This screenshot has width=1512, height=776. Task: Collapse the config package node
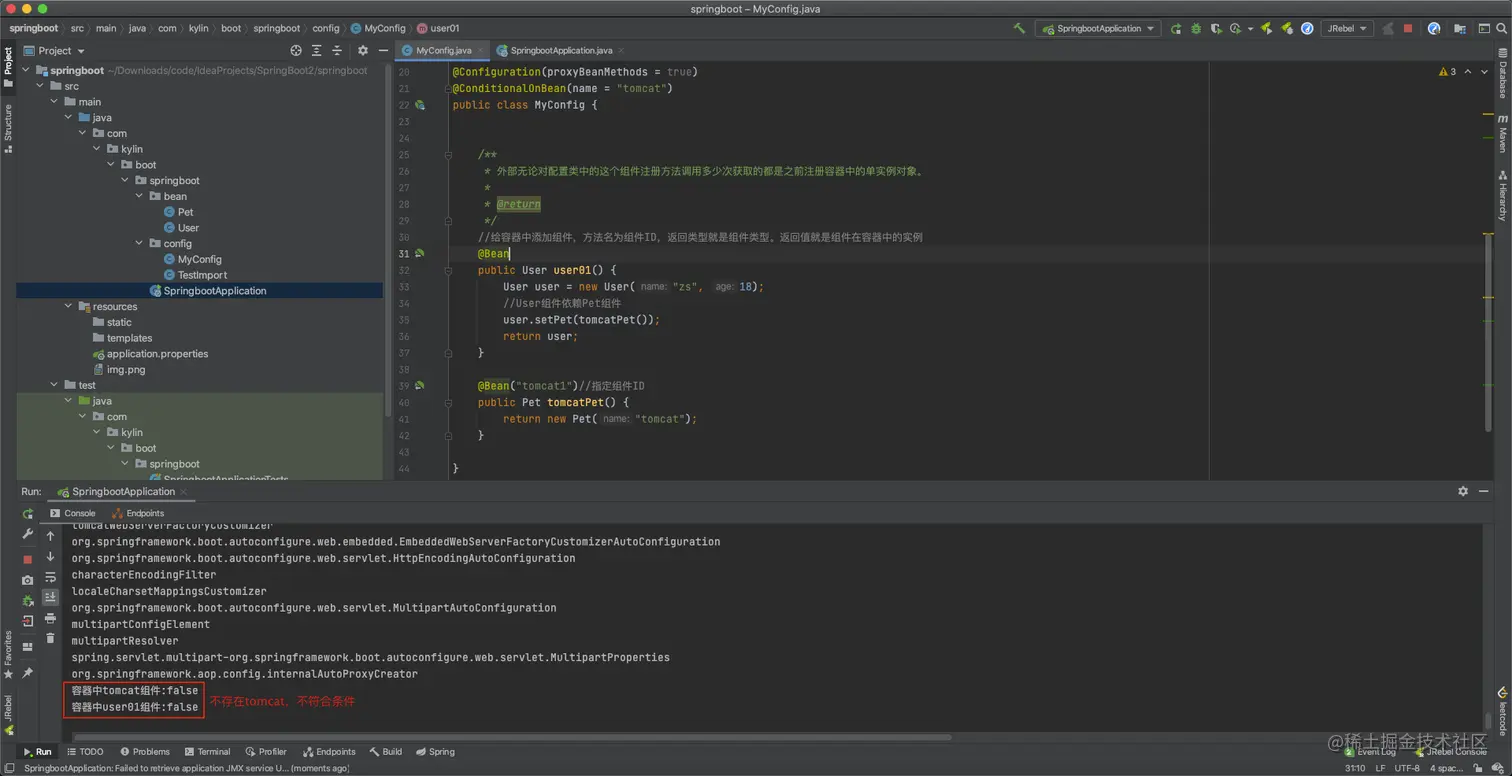[x=139, y=243]
